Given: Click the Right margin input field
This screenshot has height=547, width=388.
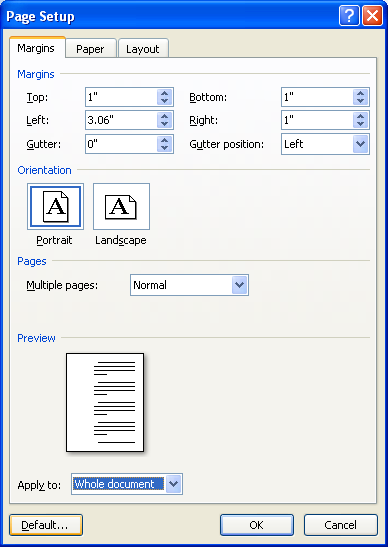Looking at the screenshot, I should [317, 120].
